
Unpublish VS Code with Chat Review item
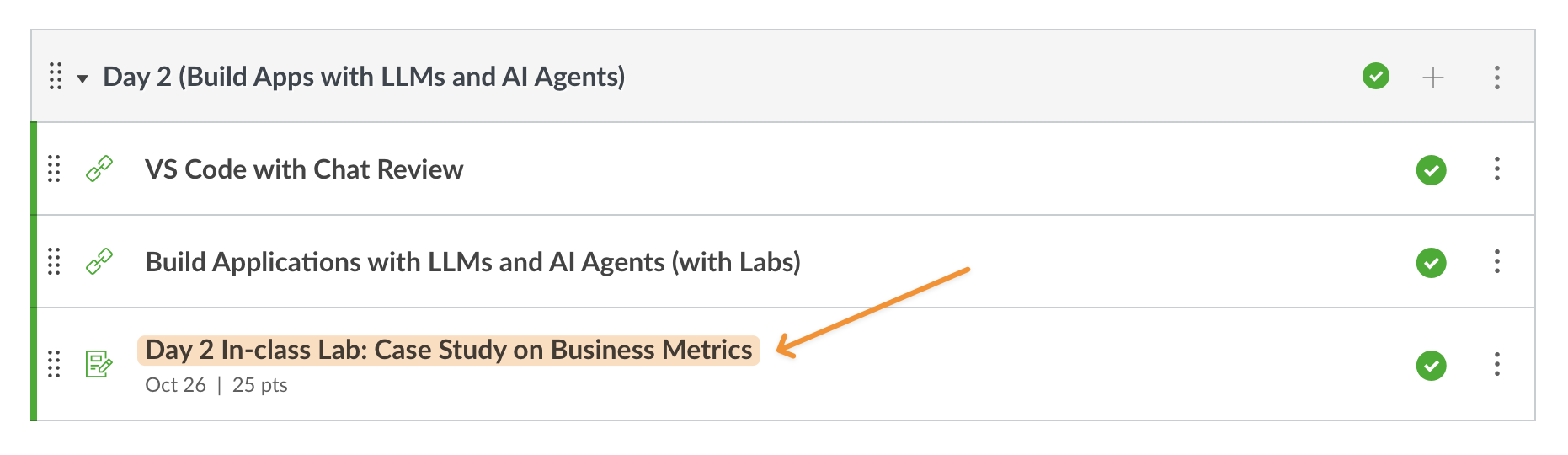click(1431, 170)
